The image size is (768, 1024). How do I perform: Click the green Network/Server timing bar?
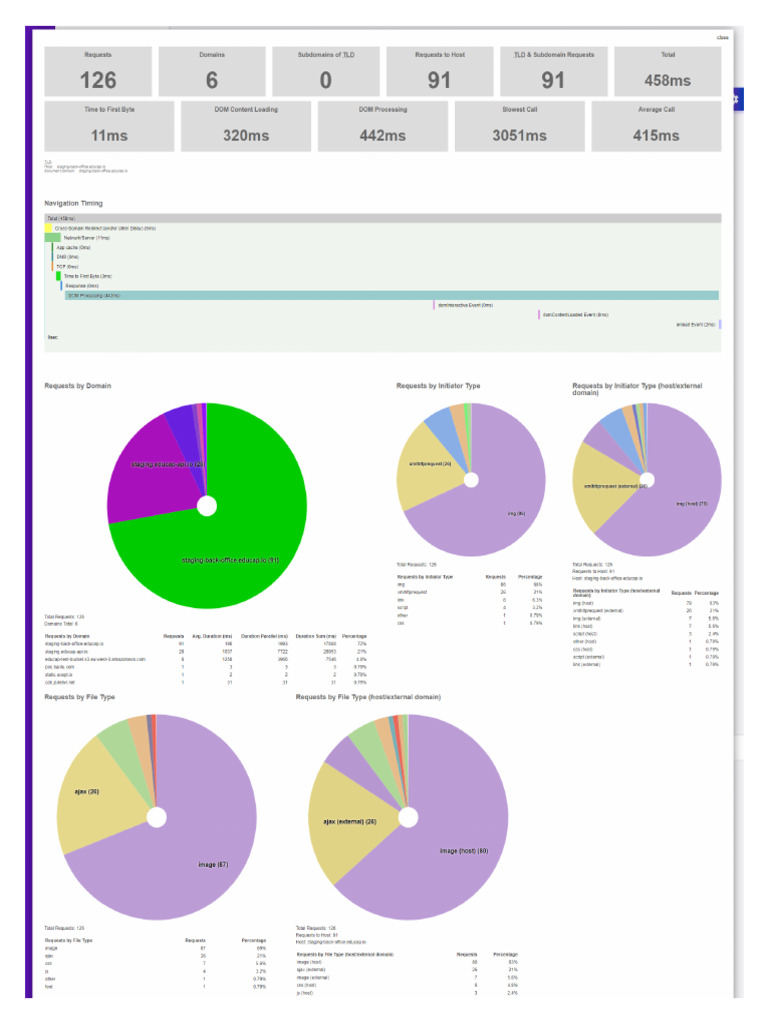coord(52,238)
